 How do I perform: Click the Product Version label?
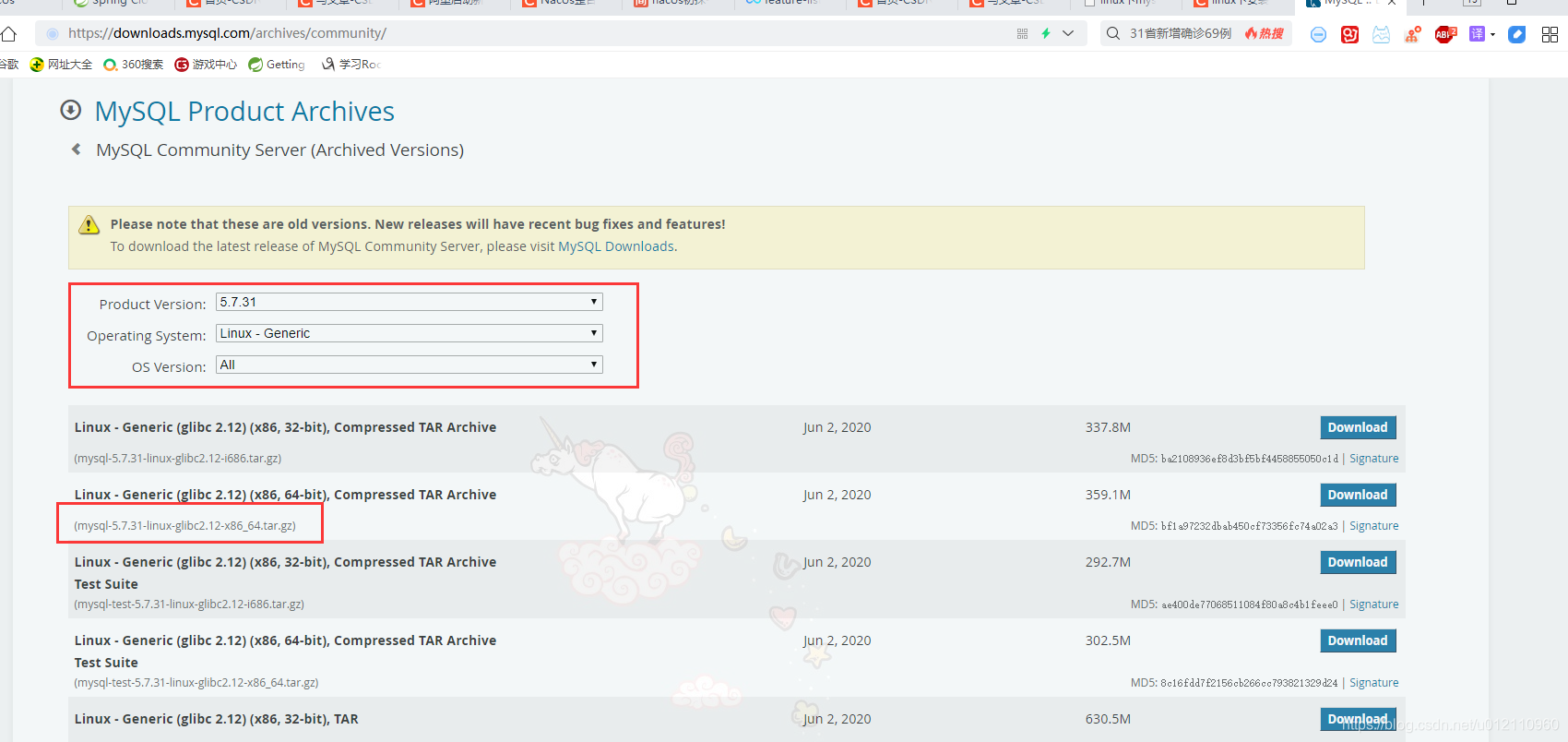(x=152, y=305)
